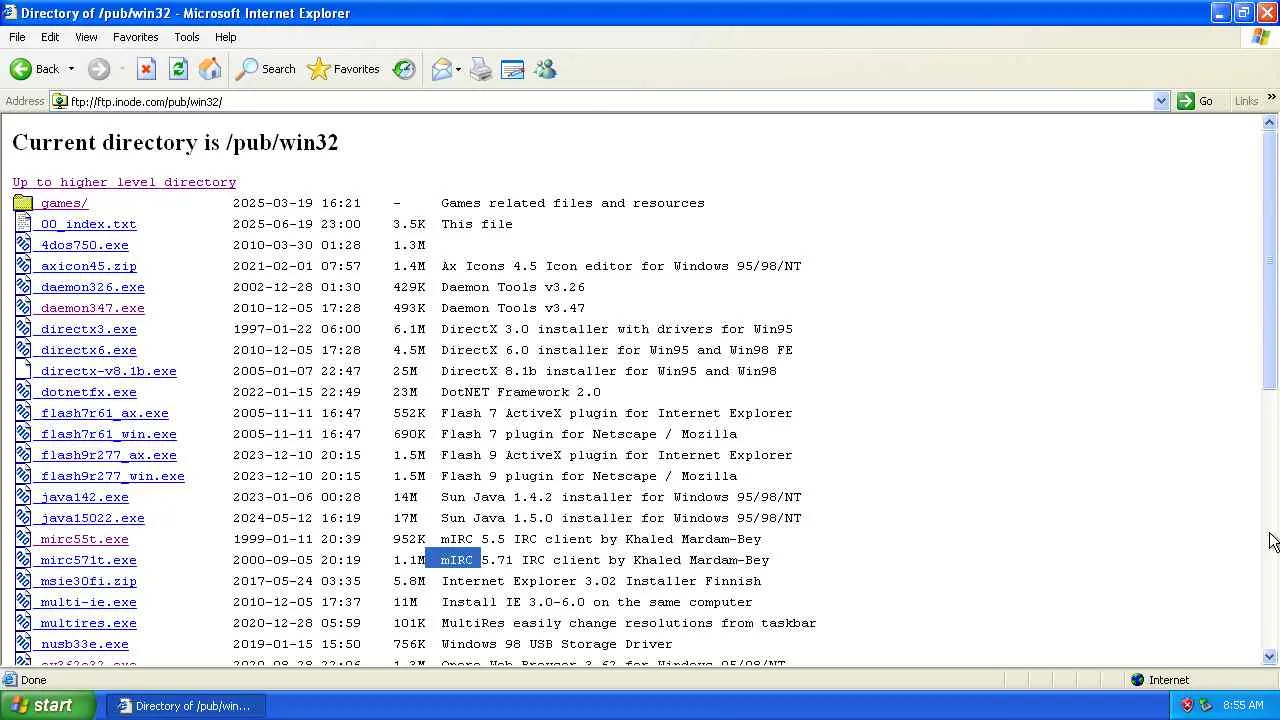Click the 'DotNET Framework 2.0' description text

pyautogui.click(x=521, y=392)
